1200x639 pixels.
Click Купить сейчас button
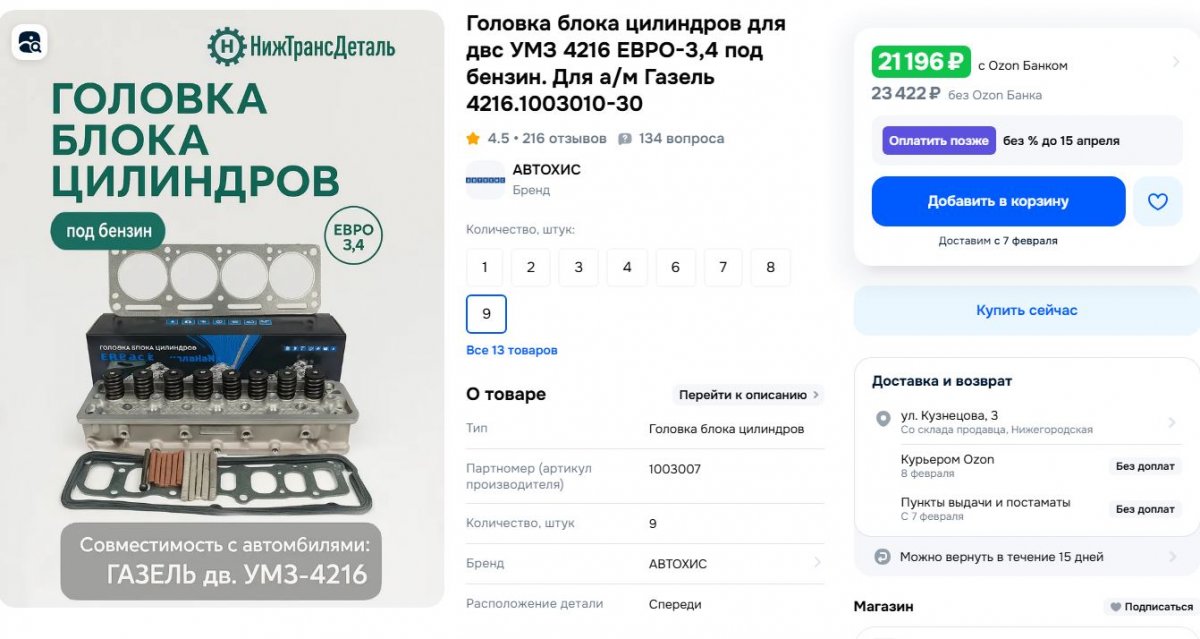[x=1027, y=311]
